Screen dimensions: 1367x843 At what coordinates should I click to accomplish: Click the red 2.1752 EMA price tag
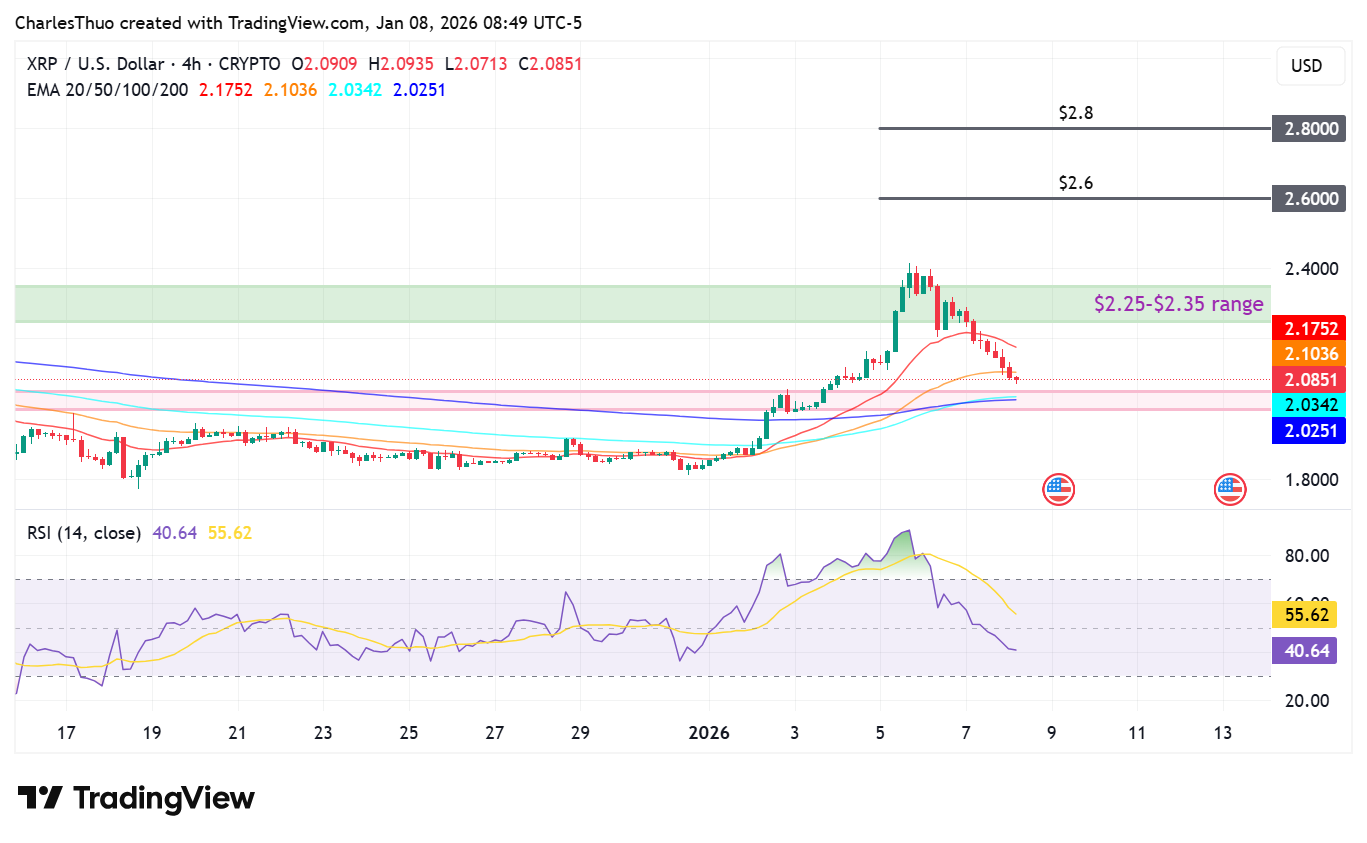[x=1311, y=328]
